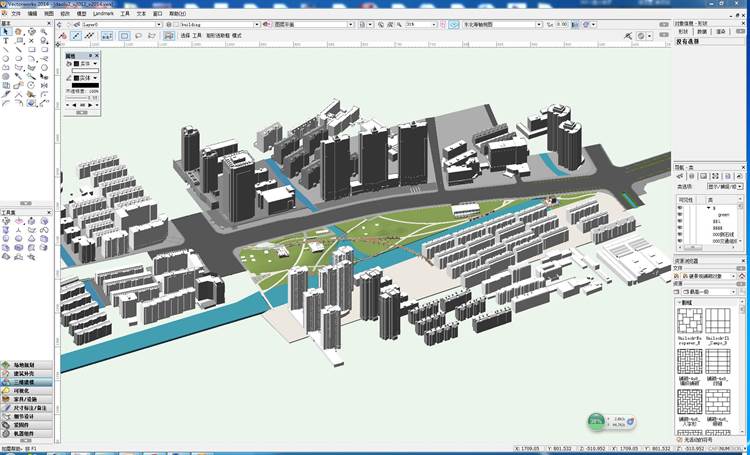The width and height of the screenshot is (750, 455).
Task: Click the Flyover tool in the 3D tool set
Action: coord(6,222)
